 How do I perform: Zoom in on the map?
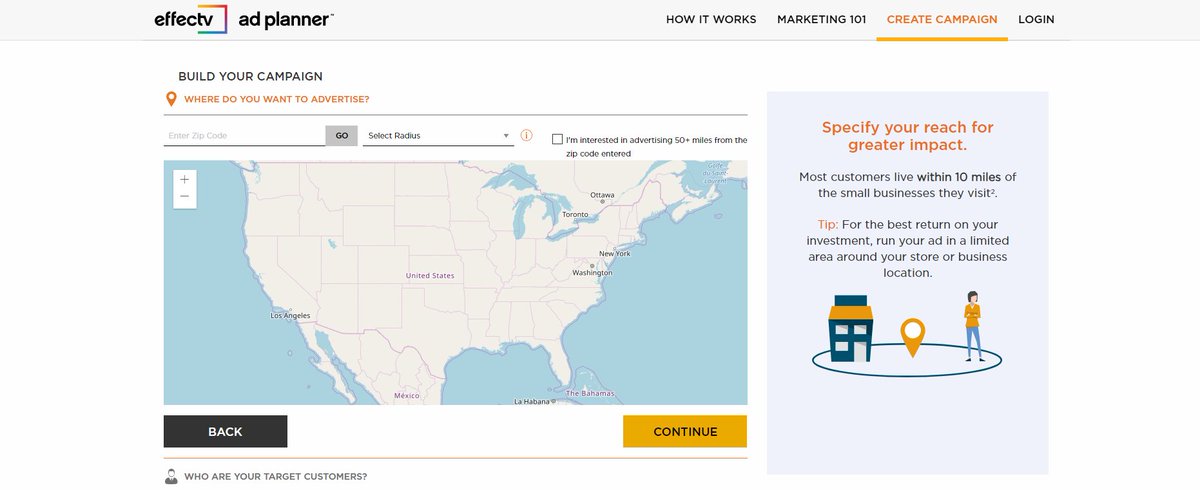click(x=184, y=180)
